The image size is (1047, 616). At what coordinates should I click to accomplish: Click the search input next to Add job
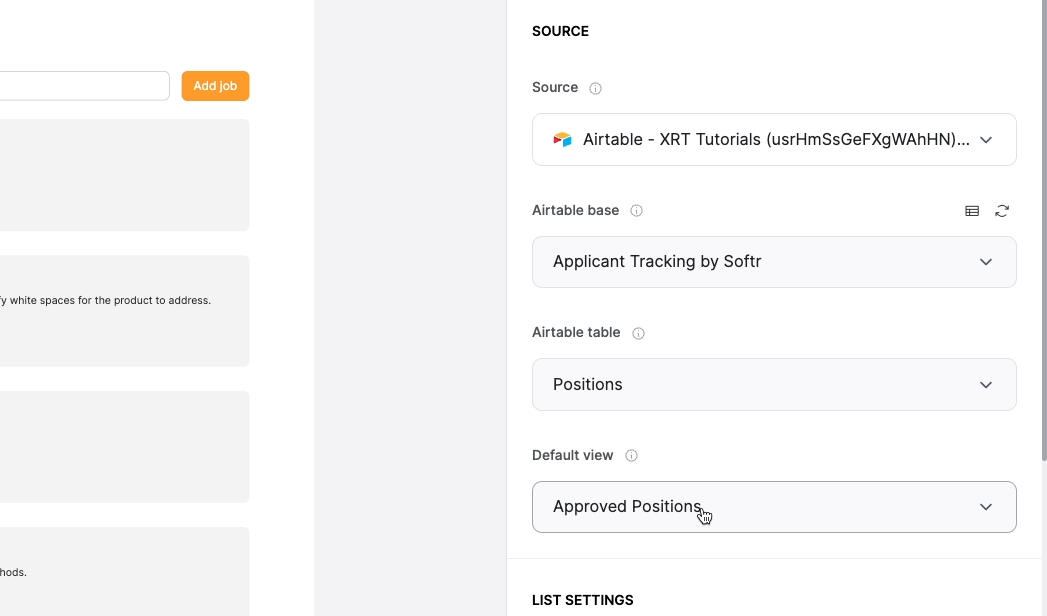point(84,86)
